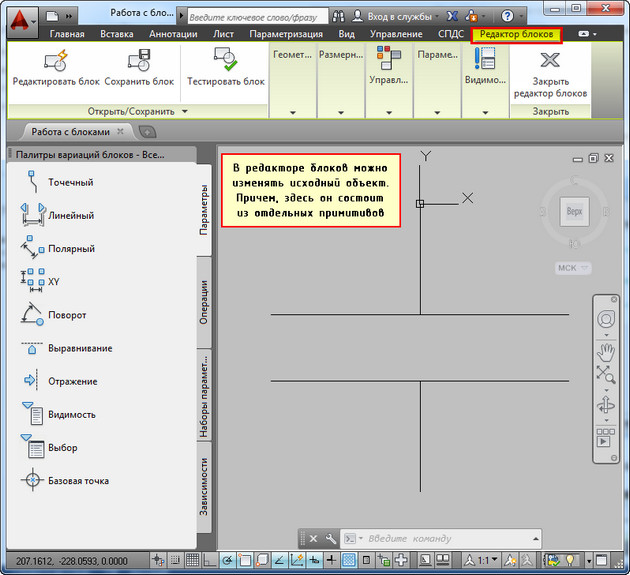The width and height of the screenshot is (630, 575).
Task: Click Закрыть редактор блоков button
Action: [x=550, y=74]
